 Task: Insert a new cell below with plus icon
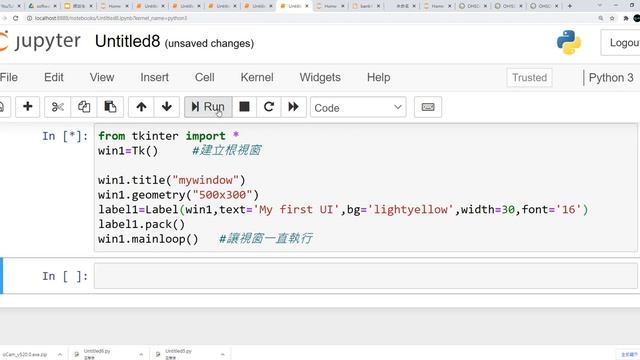27,107
